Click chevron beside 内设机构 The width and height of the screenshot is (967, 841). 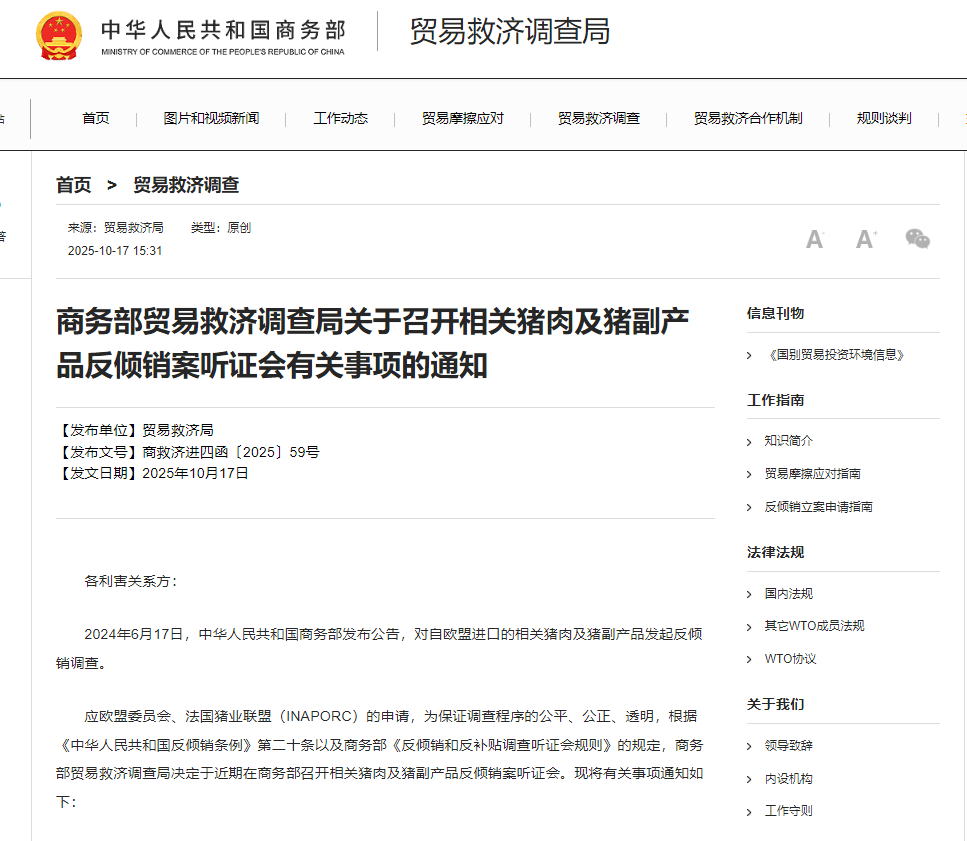point(749,780)
